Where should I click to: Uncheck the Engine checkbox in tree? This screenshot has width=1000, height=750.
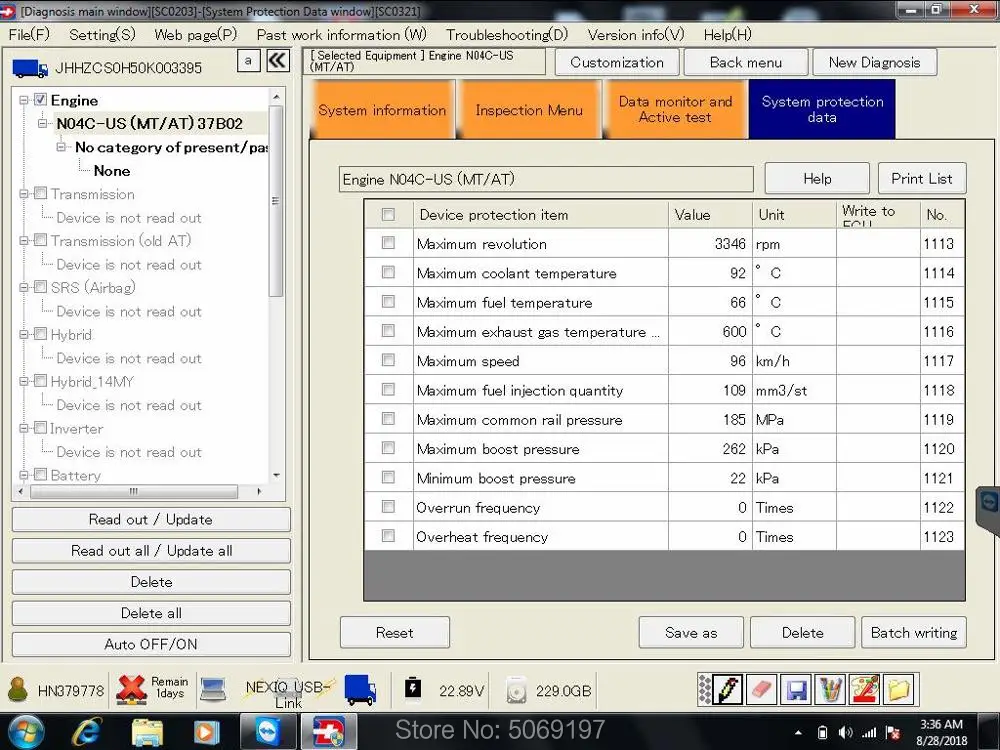(40, 100)
